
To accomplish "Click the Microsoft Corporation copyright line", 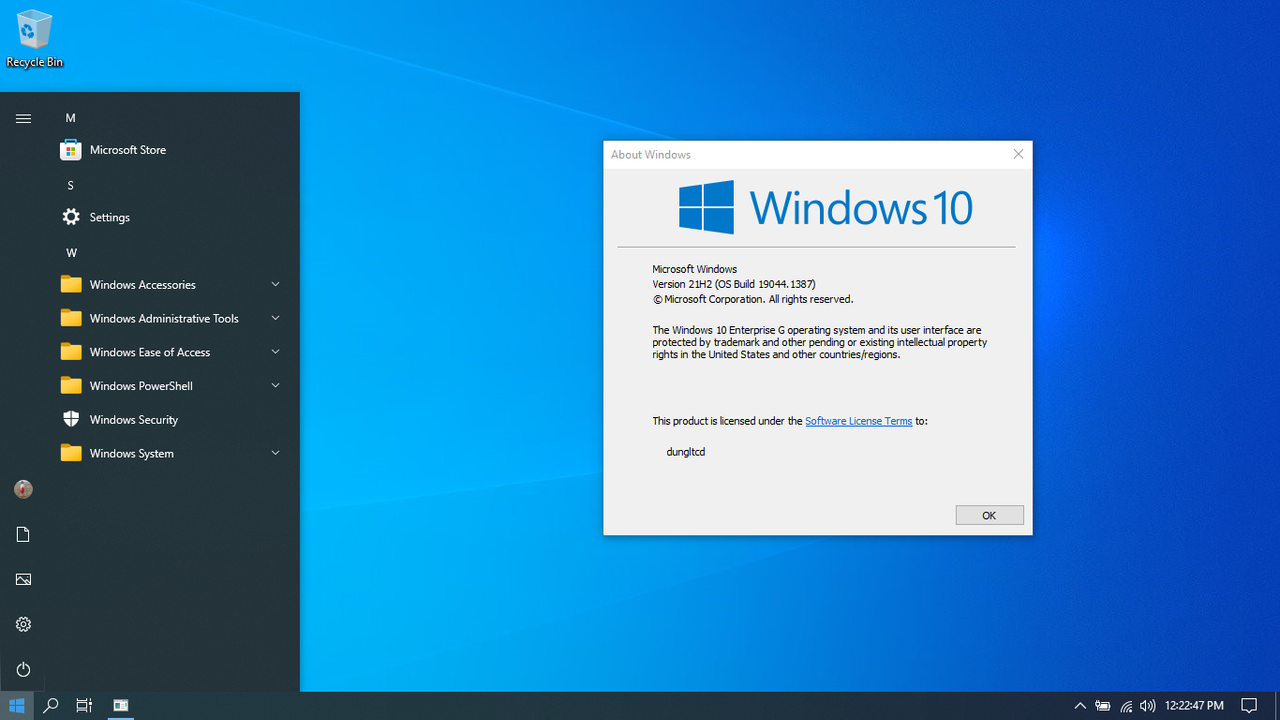I will click(x=752, y=299).
